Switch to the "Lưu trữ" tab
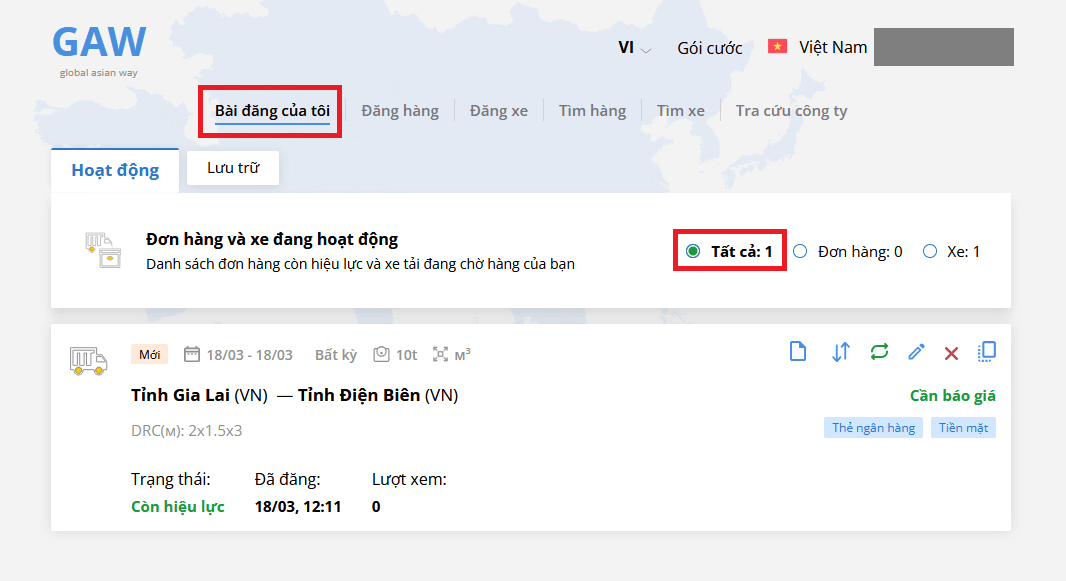The image size is (1066, 581). click(x=233, y=168)
